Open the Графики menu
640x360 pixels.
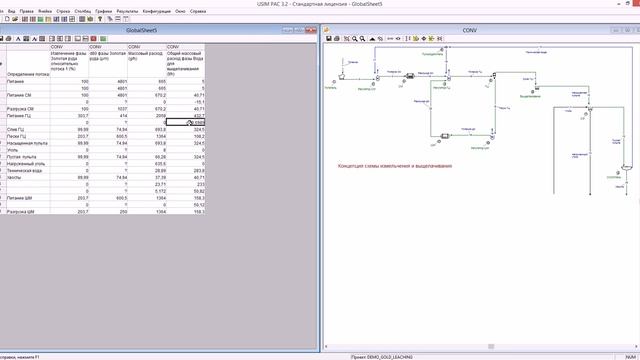coord(104,11)
